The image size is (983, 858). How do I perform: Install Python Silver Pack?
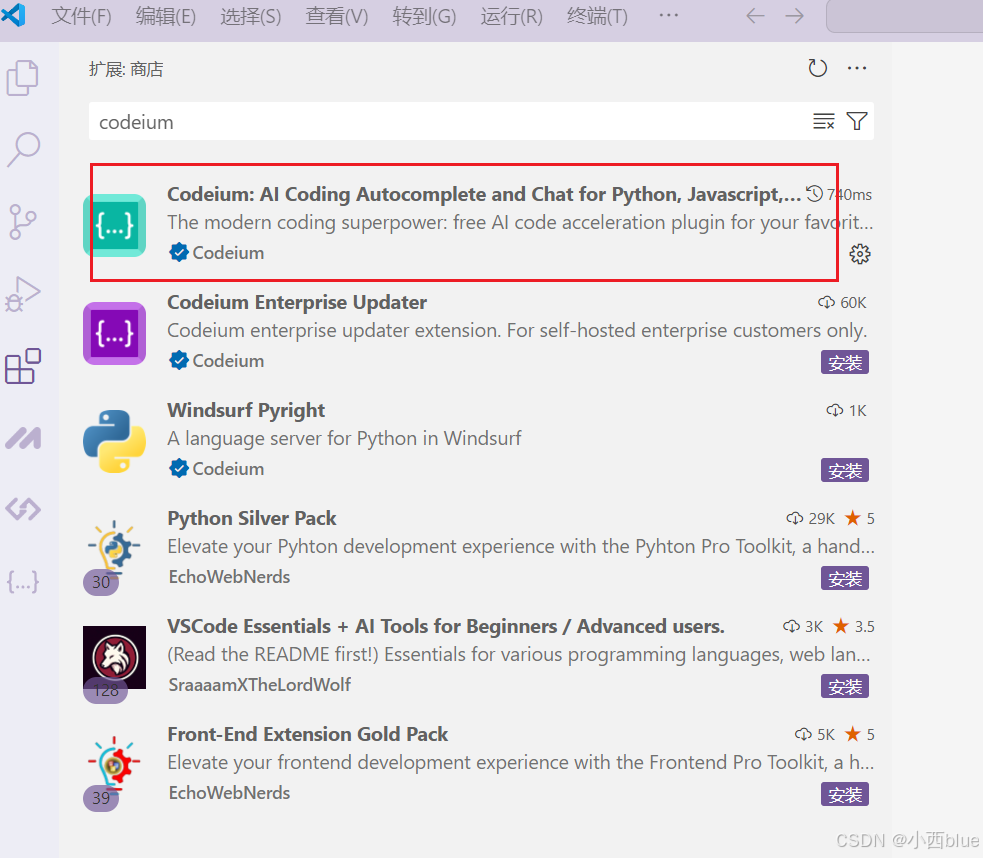pyautogui.click(x=844, y=578)
